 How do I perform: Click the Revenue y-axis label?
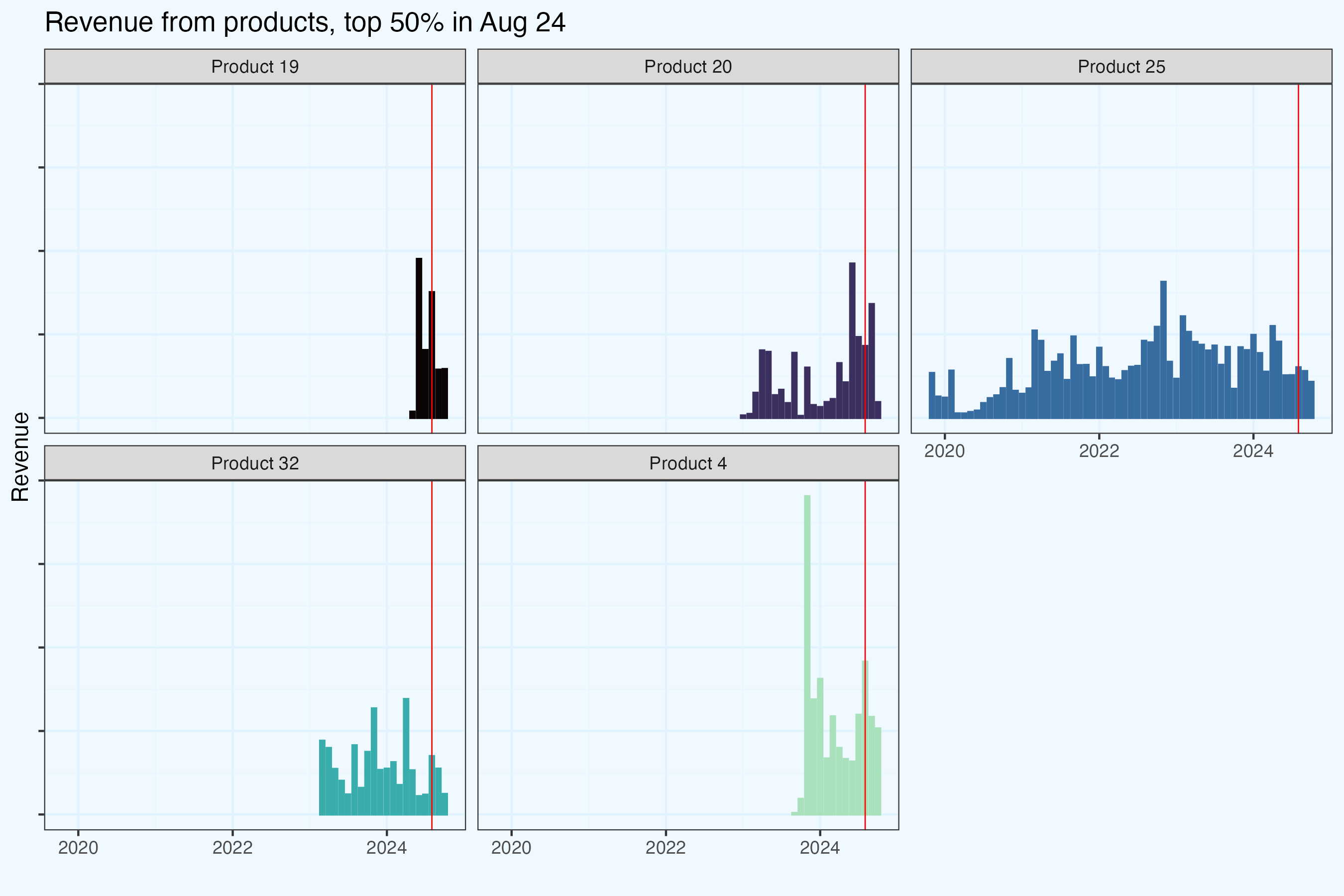20,456
